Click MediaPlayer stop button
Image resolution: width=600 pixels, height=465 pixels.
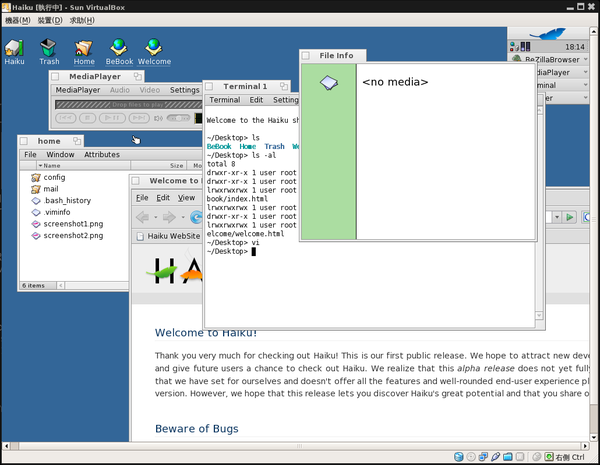87,118
